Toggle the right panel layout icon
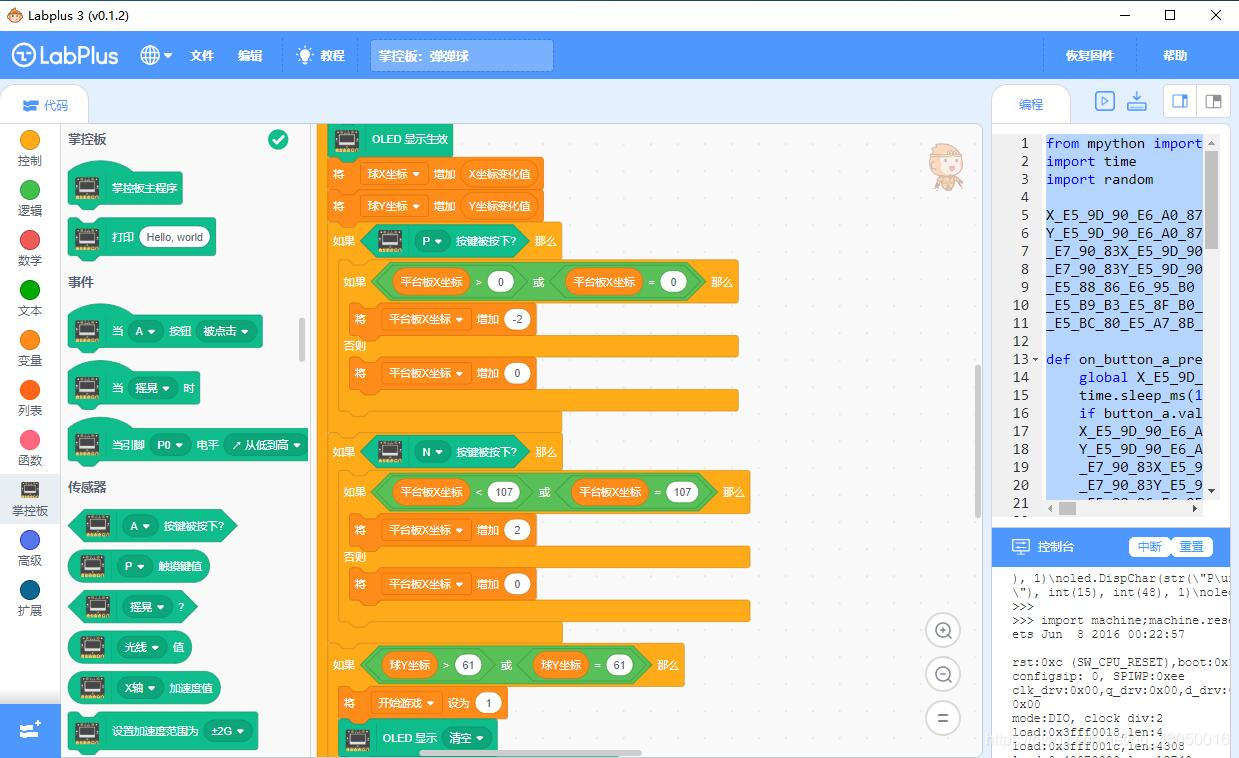 pyautogui.click(x=1180, y=101)
